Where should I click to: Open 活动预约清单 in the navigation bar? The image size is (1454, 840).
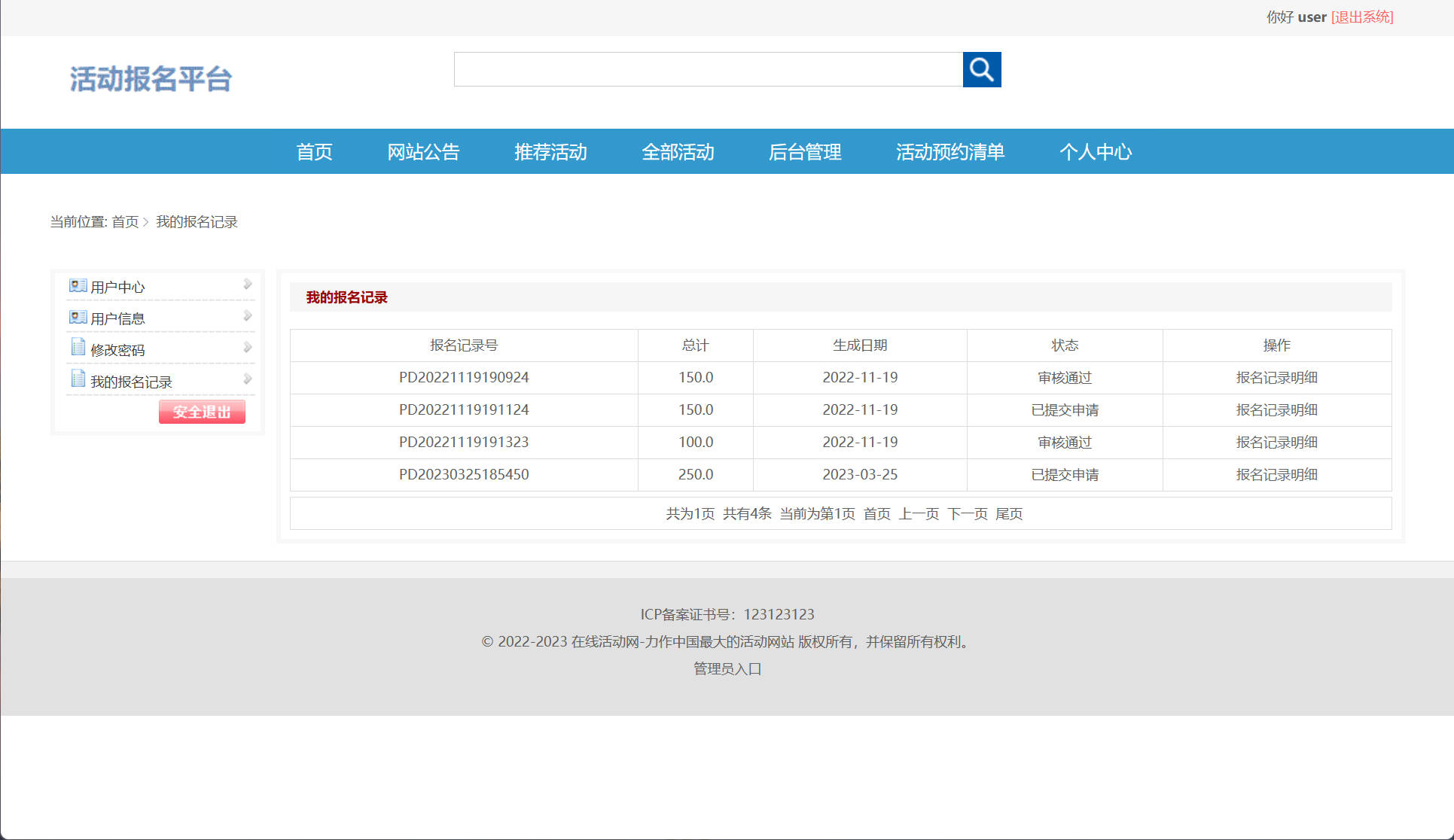tap(950, 152)
